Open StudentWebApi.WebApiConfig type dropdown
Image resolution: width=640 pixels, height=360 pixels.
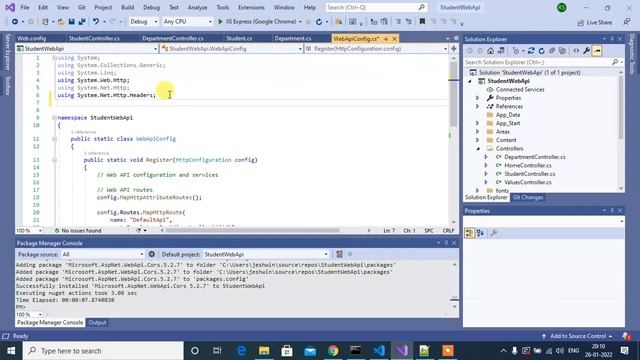pos(231,49)
